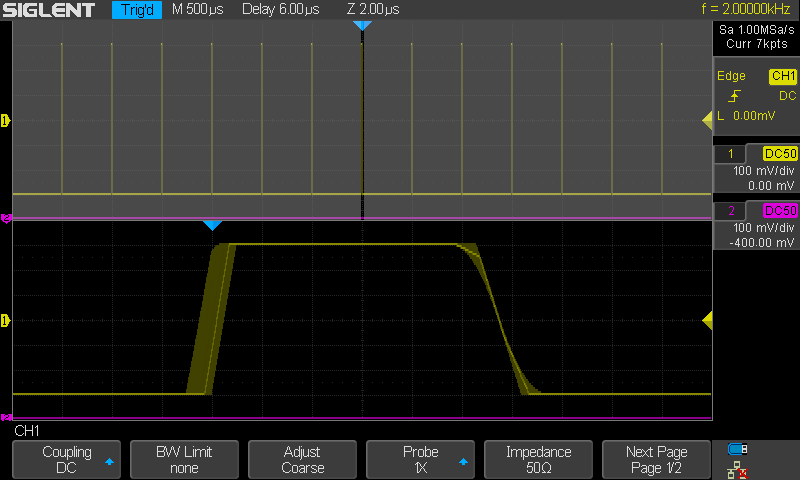Open the Probe 1X softkey menu
Image resolution: width=800 pixels, height=480 pixels.
pyautogui.click(x=420, y=459)
